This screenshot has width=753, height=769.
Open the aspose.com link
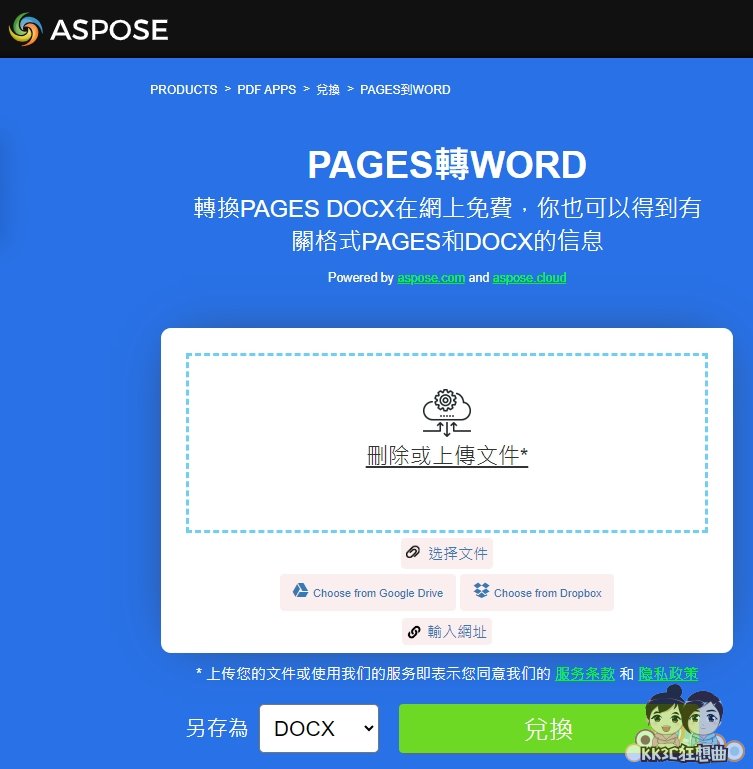coord(431,278)
